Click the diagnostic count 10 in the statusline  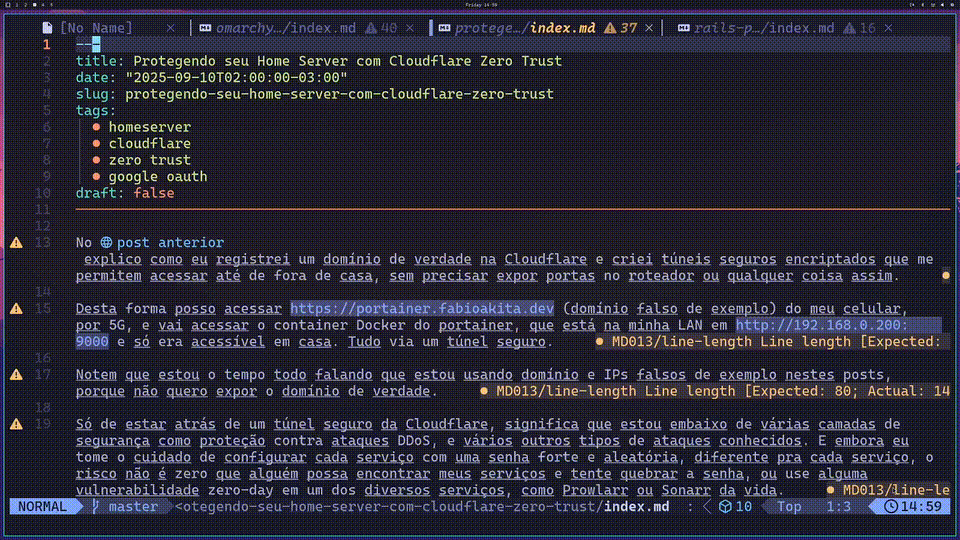tap(743, 506)
